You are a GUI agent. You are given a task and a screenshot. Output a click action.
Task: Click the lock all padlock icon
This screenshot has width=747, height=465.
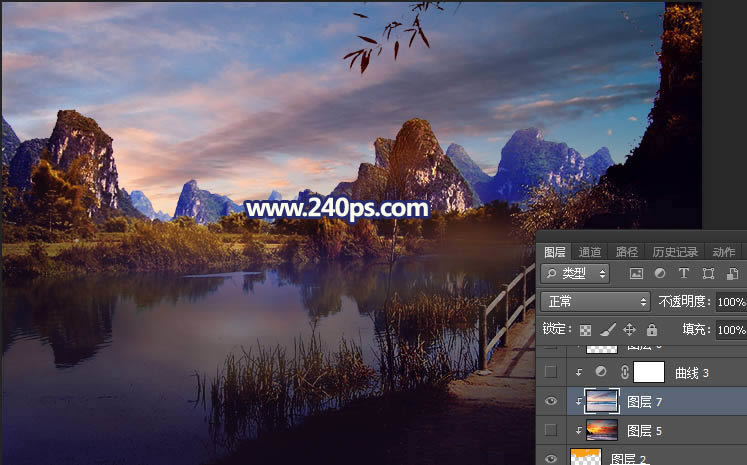click(651, 329)
